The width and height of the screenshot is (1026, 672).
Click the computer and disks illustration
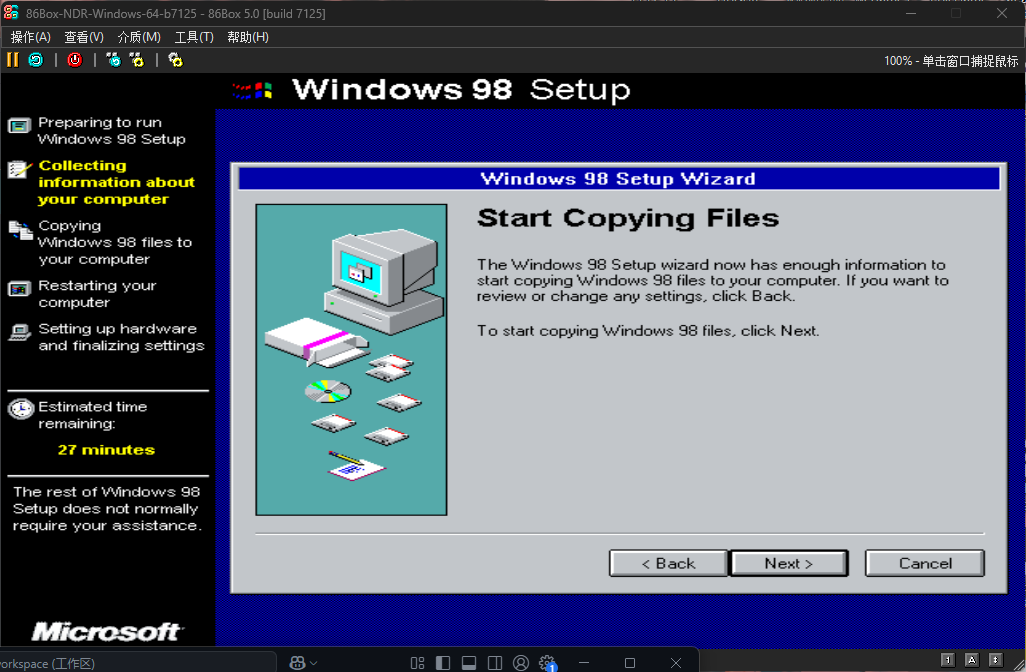[x=351, y=360]
